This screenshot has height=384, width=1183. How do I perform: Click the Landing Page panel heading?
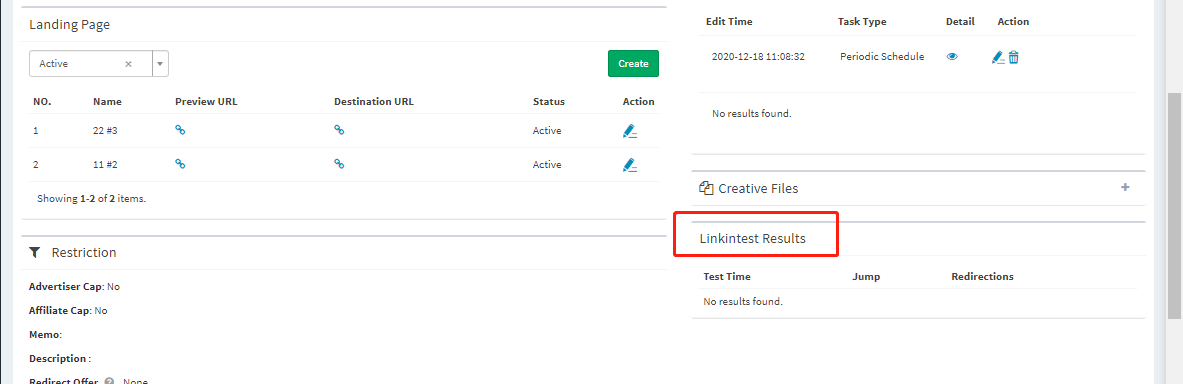(69, 24)
